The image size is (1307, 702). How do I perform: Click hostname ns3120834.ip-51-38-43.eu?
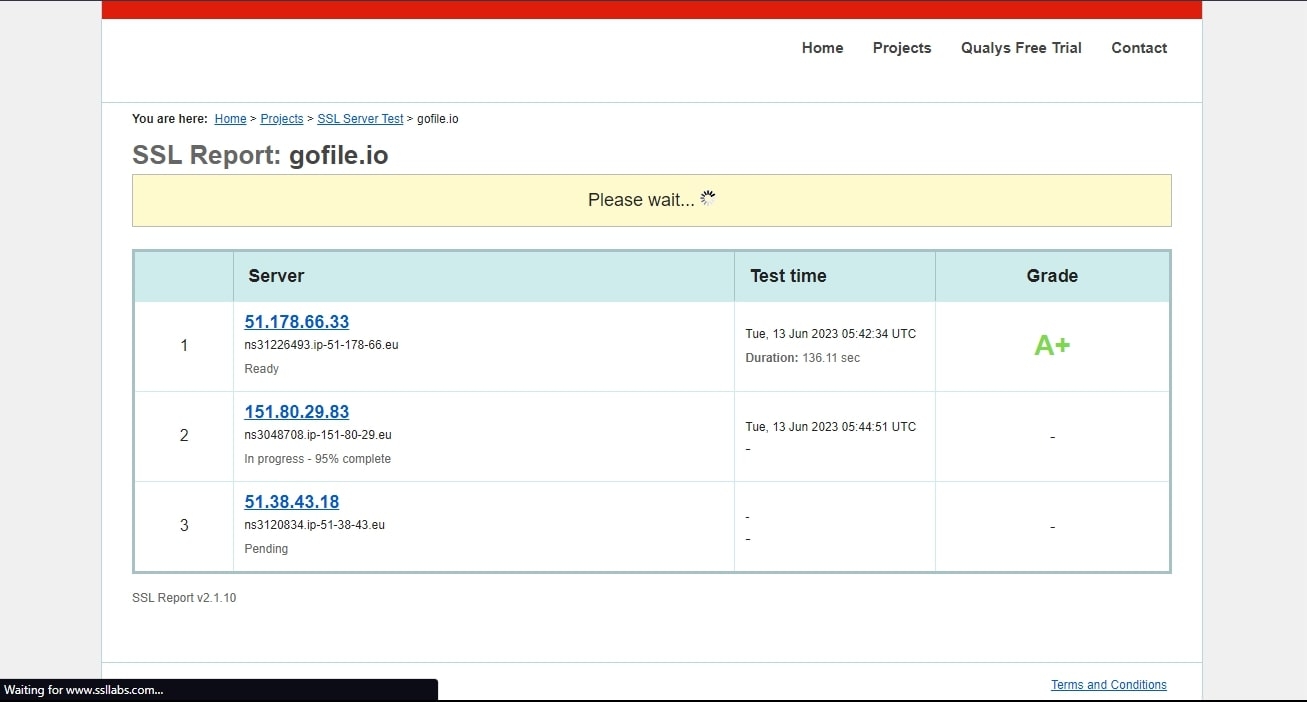click(x=315, y=525)
